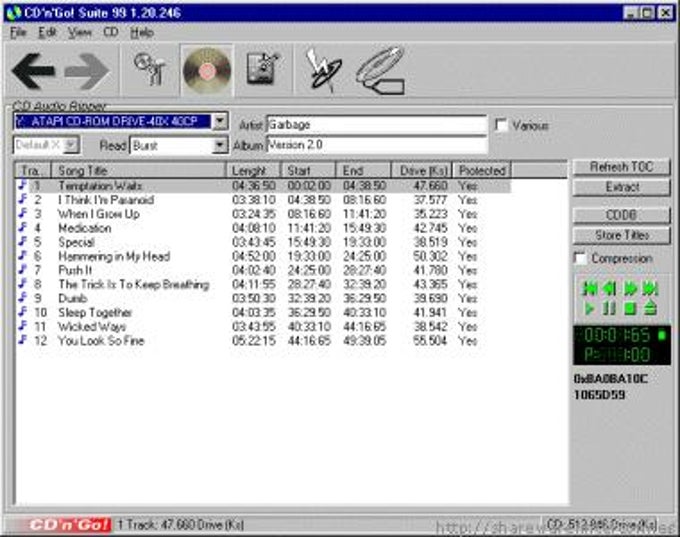Click the CD with label tag icon
680x537 pixels.
click(x=382, y=71)
